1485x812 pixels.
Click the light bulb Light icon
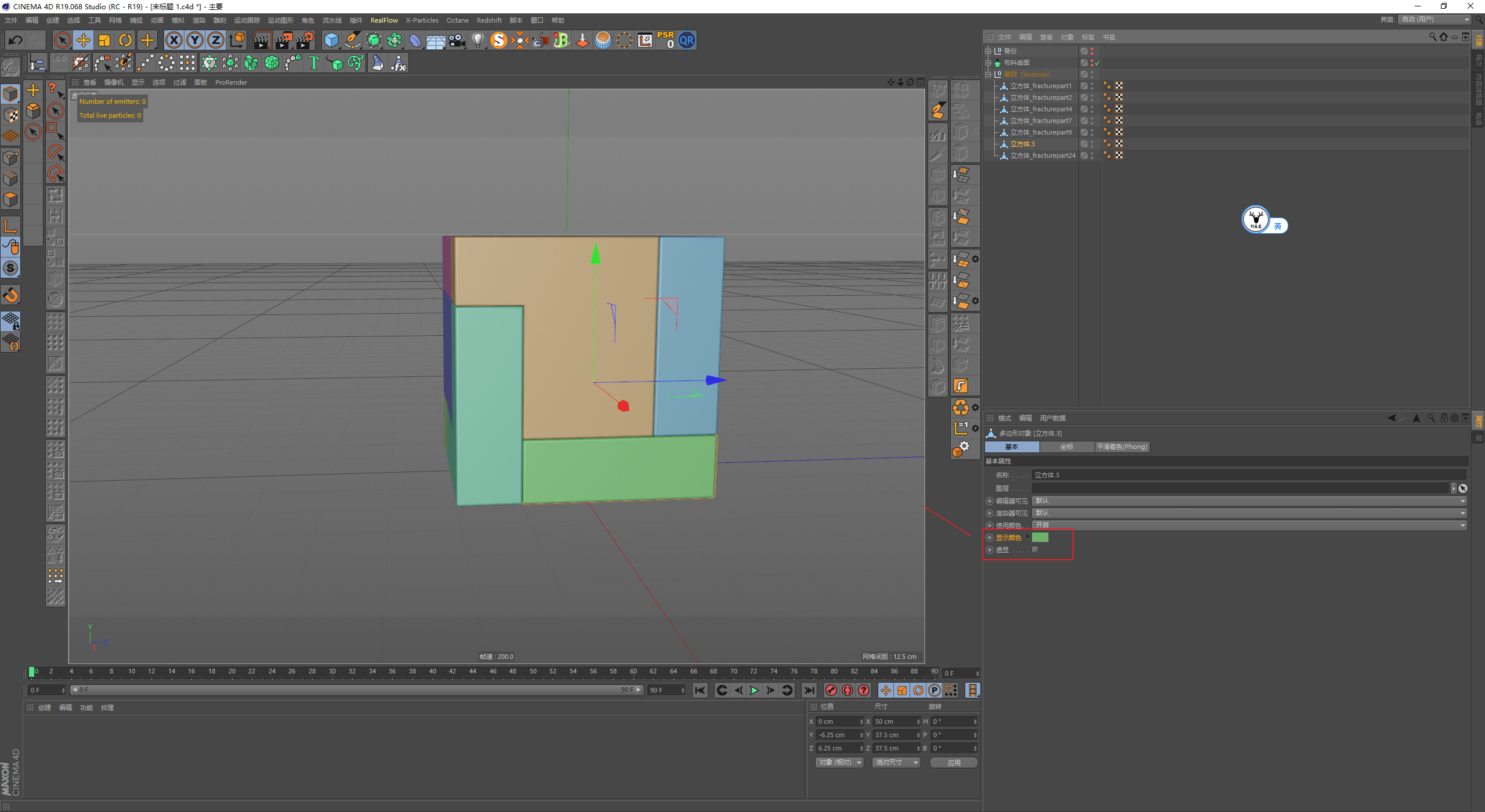click(x=477, y=40)
